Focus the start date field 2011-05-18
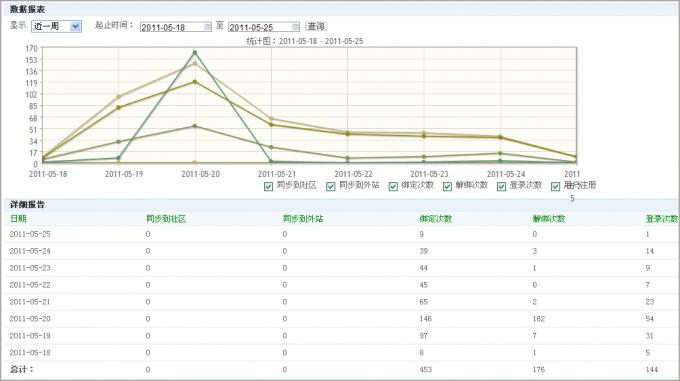Screen dimensions: 680x381 click(172, 27)
